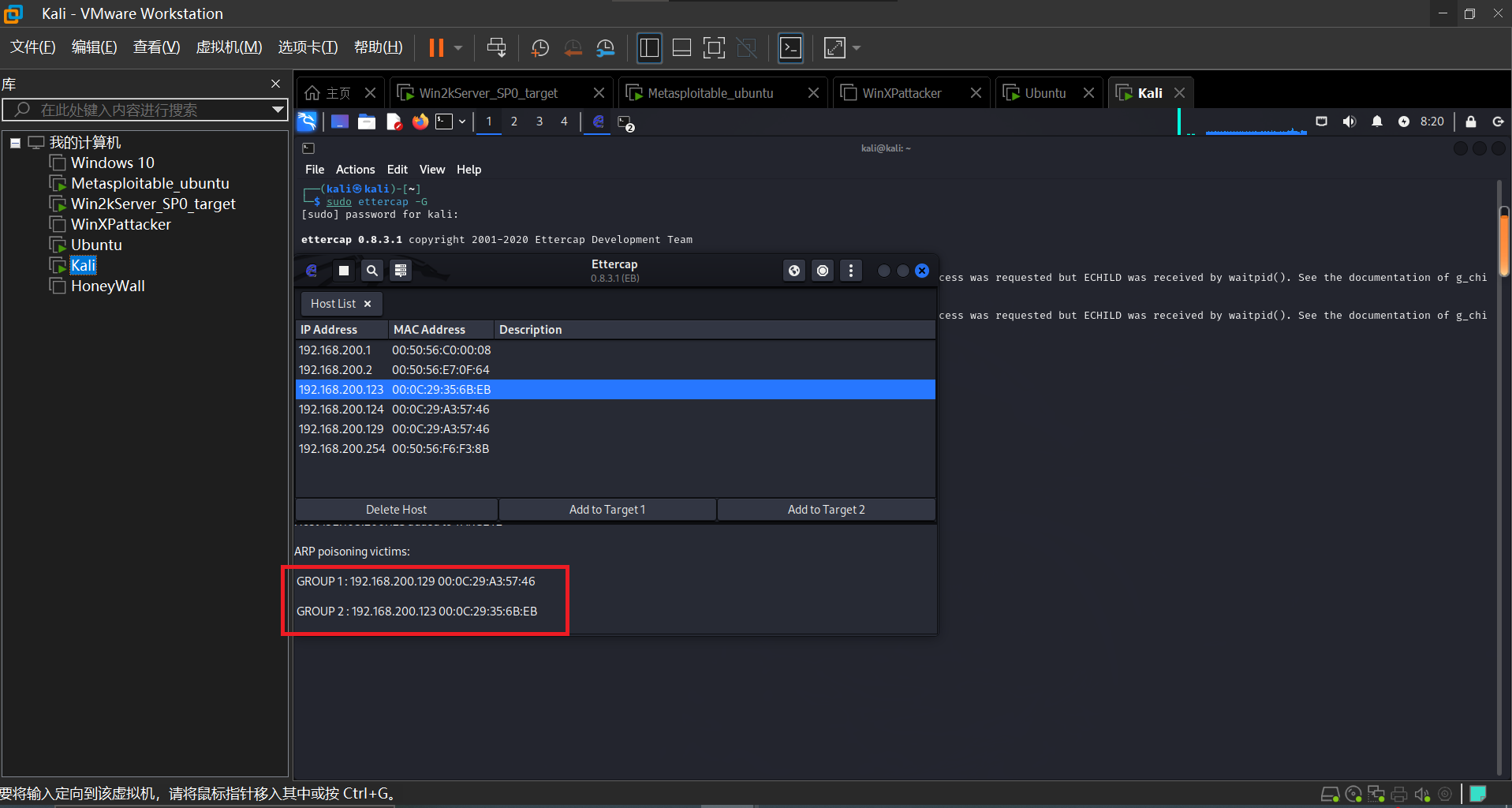Stop sniffing with the Ettercap stop button
The image size is (1512, 808).
point(343,271)
